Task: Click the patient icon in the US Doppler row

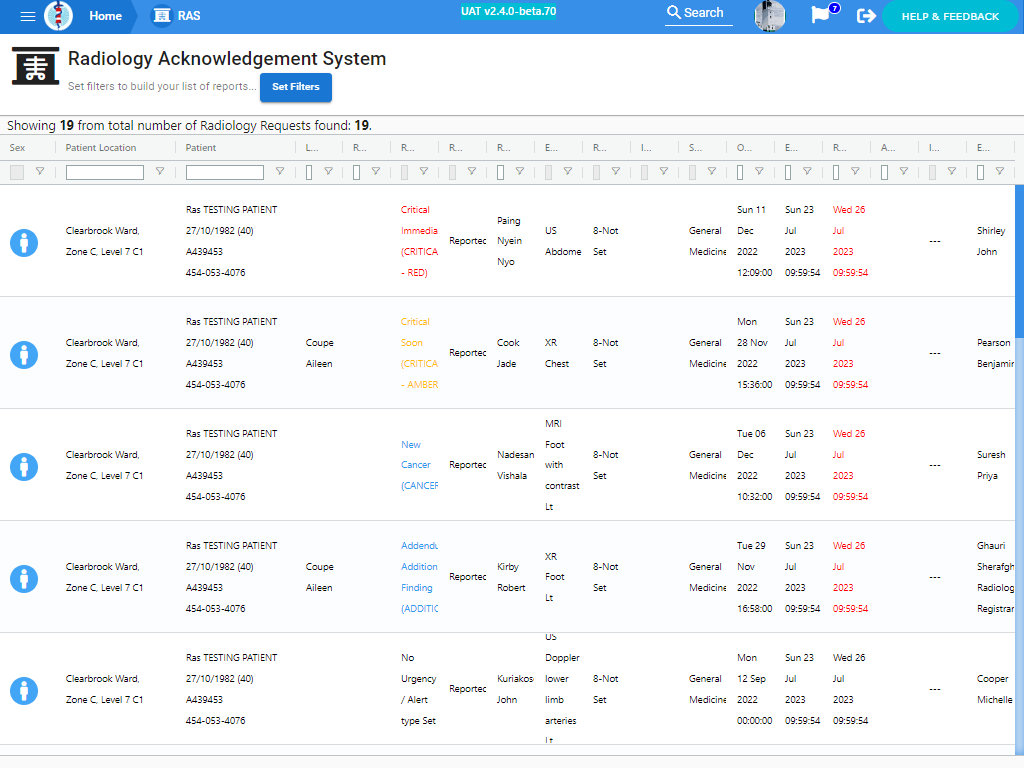Action: point(24,691)
